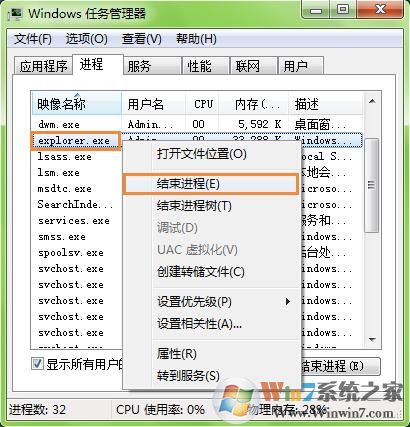Sort by the 映像名称 column header

coord(77,104)
